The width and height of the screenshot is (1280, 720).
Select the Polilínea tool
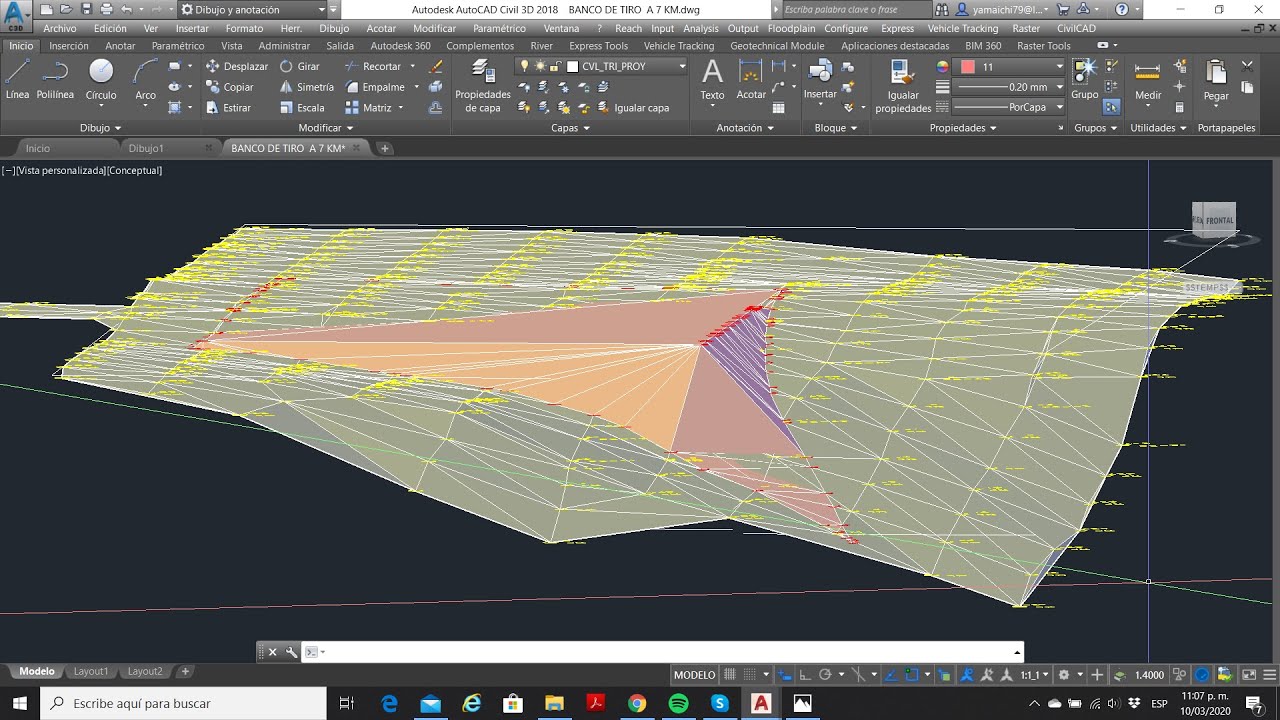(55, 80)
